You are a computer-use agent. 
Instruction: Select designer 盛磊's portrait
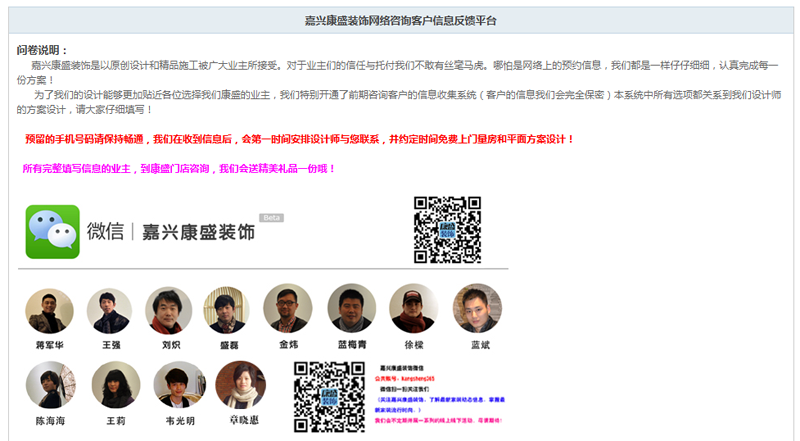pyautogui.click(x=227, y=310)
